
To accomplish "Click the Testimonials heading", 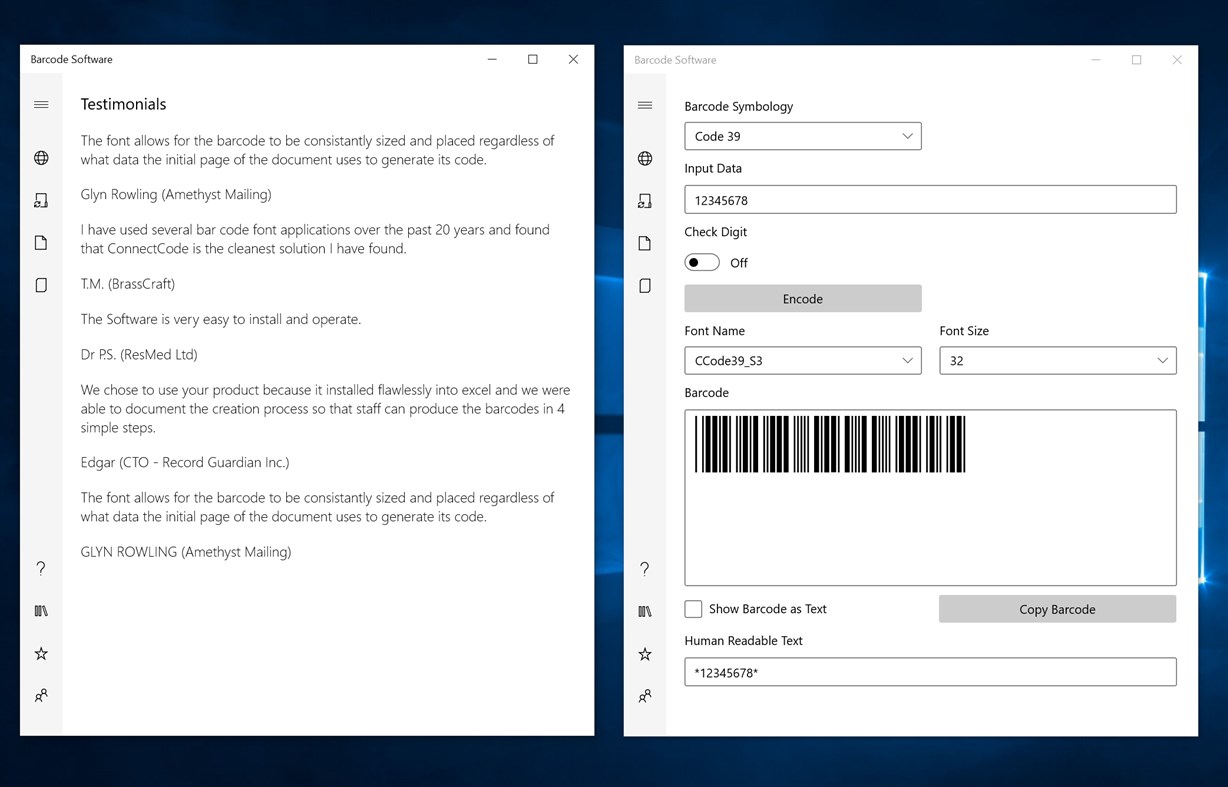I will pos(124,104).
